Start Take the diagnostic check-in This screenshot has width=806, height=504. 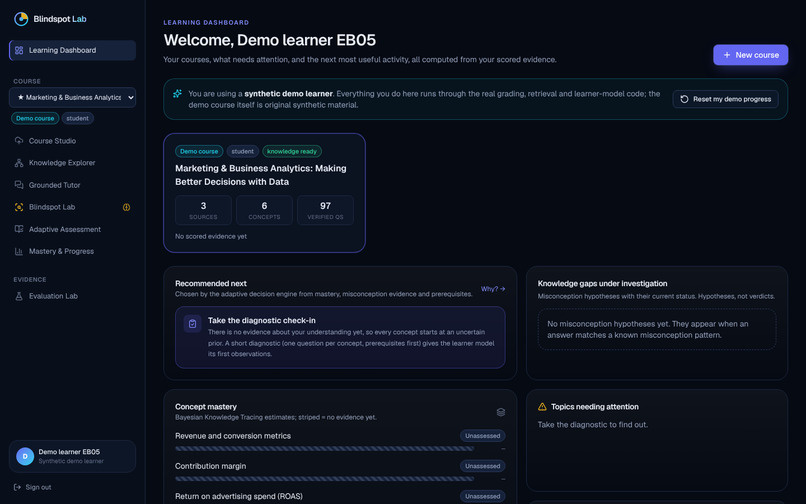pos(340,337)
